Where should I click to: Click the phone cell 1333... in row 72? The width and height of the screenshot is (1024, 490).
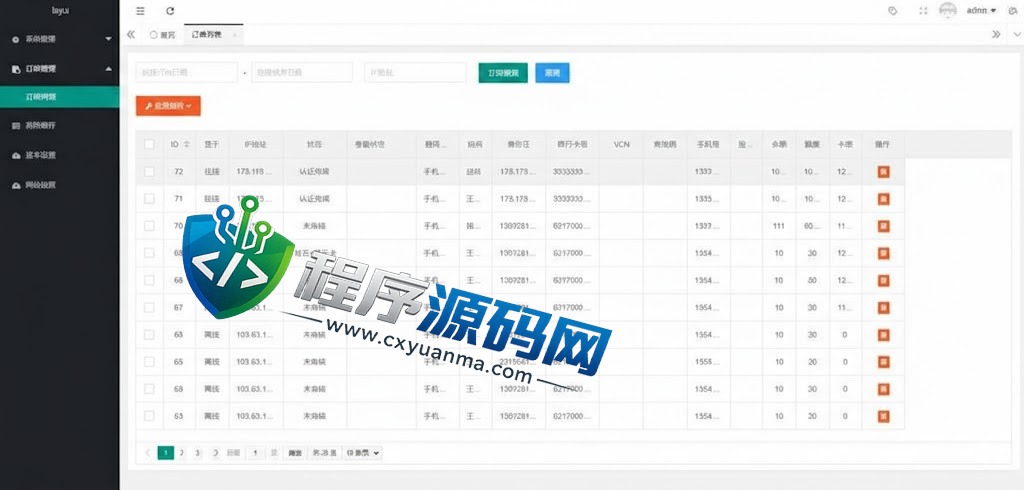point(709,172)
